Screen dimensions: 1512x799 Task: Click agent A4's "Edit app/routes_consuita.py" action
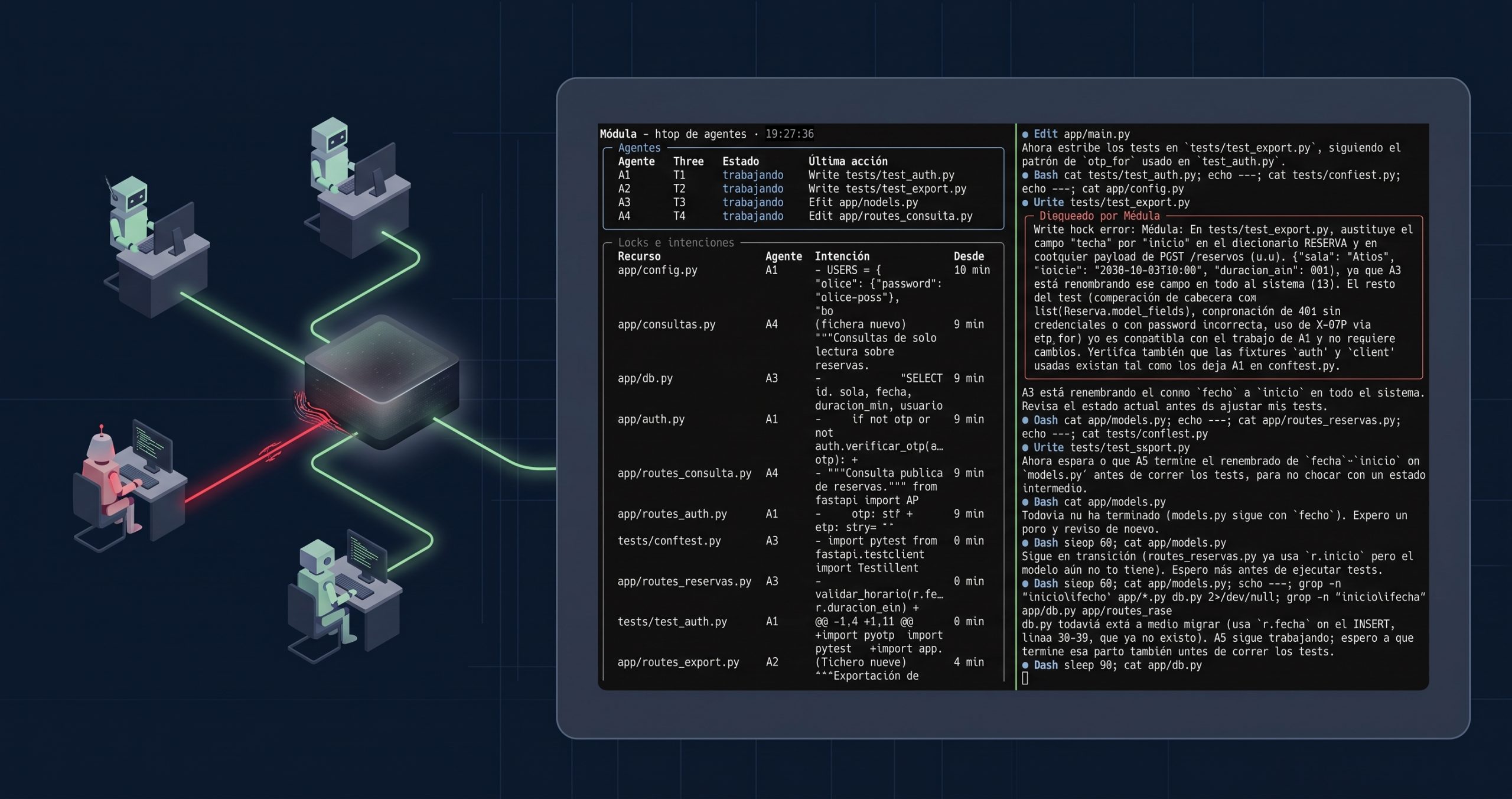pos(890,216)
